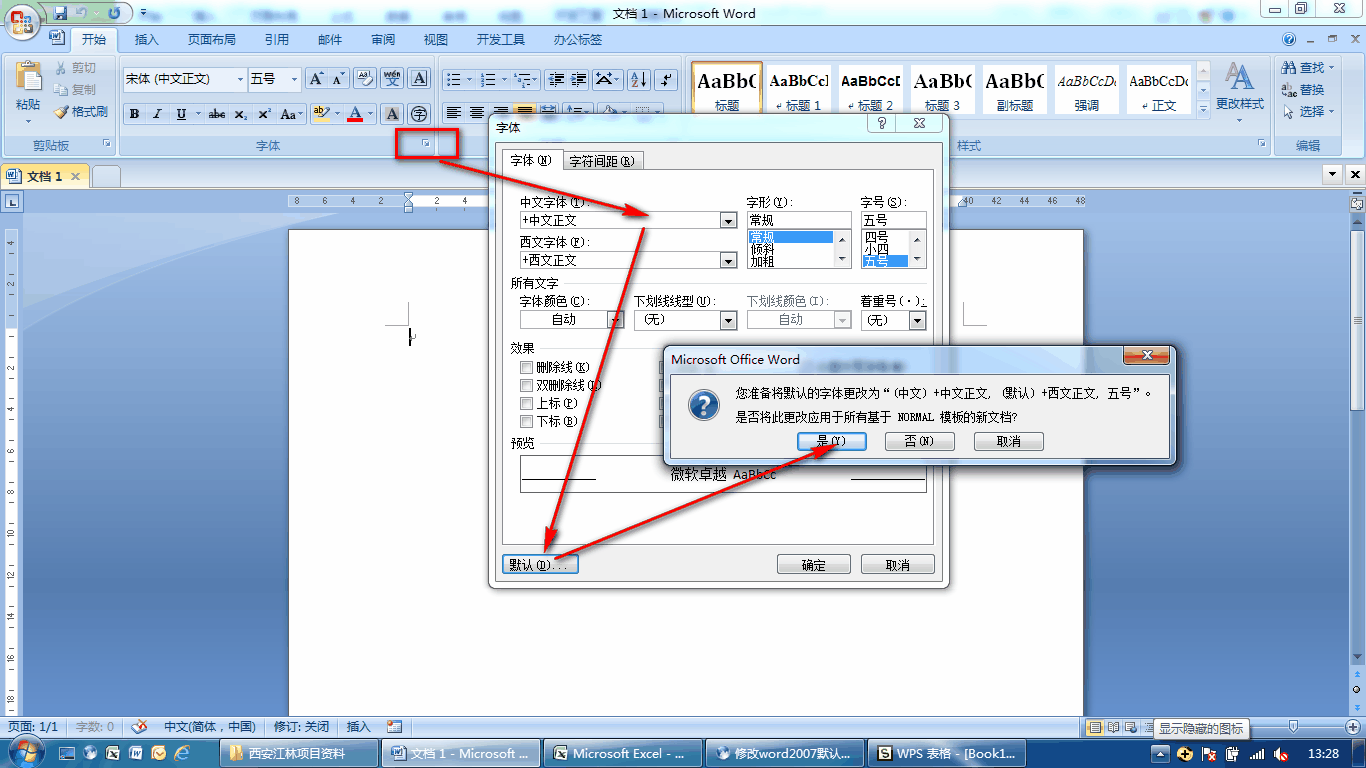Open the Microsoft Excel taskbar item
The image size is (1366, 768).
click(x=624, y=753)
